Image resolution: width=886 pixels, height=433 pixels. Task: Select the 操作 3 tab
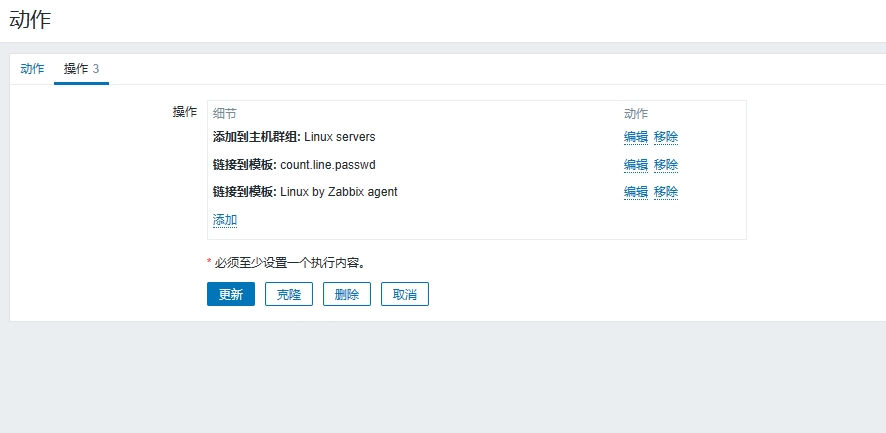pyautogui.click(x=81, y=69)
